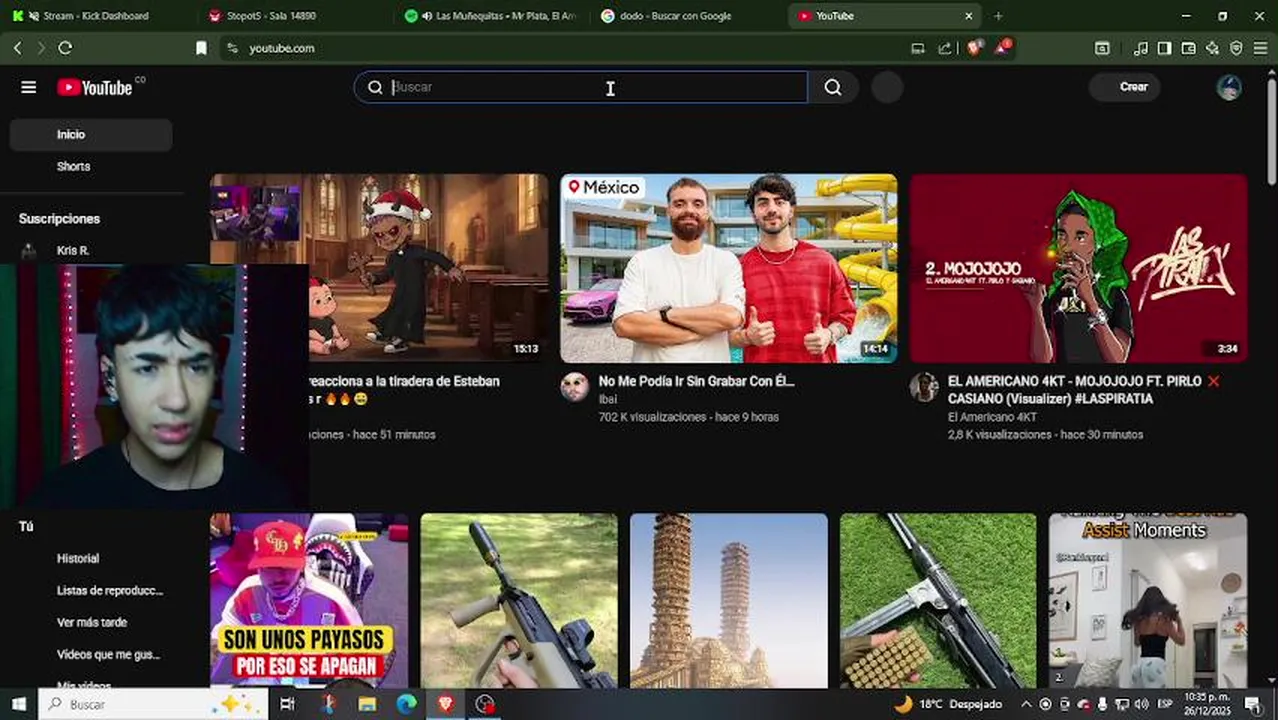Open the Brave playlist music note icon

click(x=1141, y=48)
